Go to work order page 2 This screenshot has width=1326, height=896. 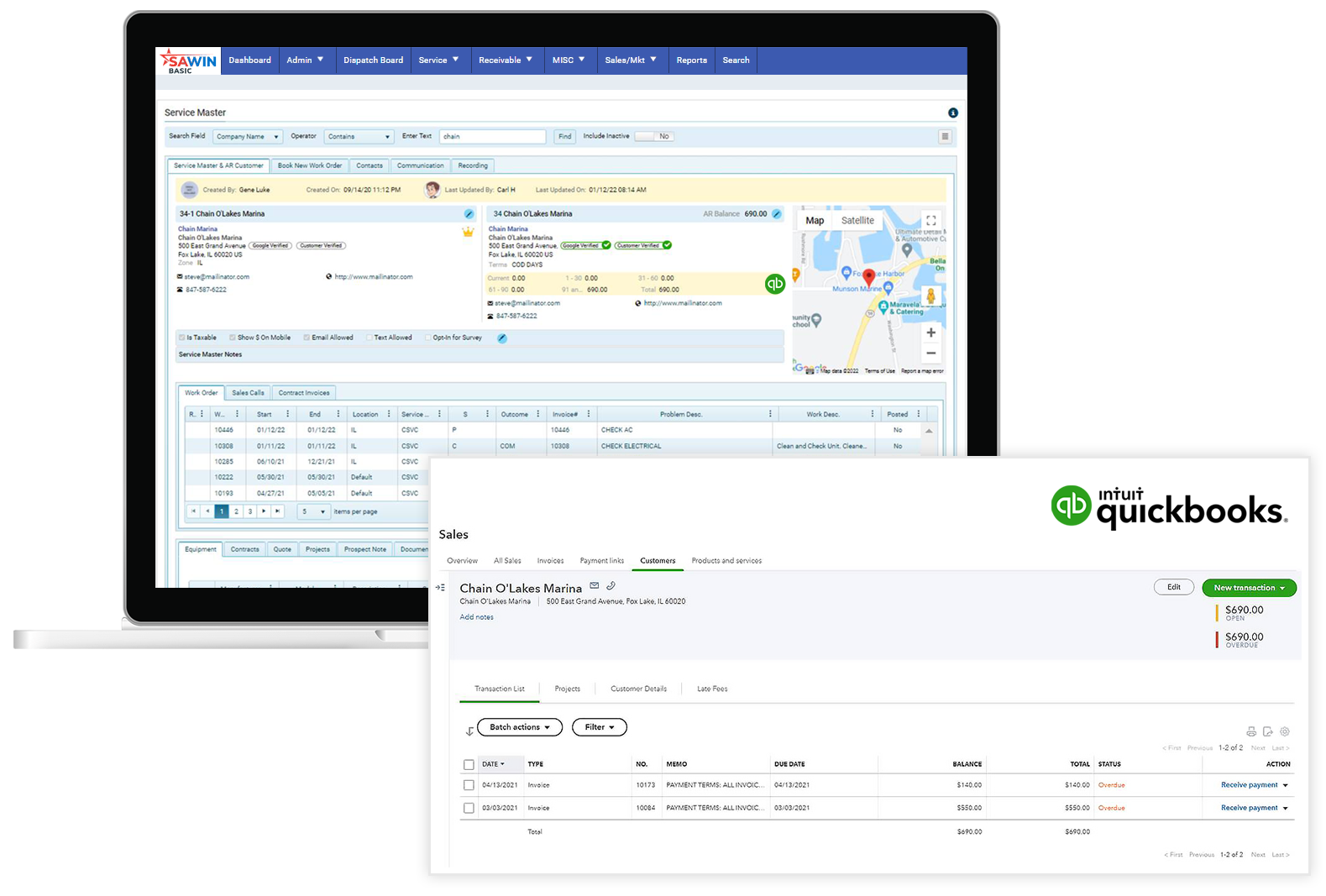(236, 511)
